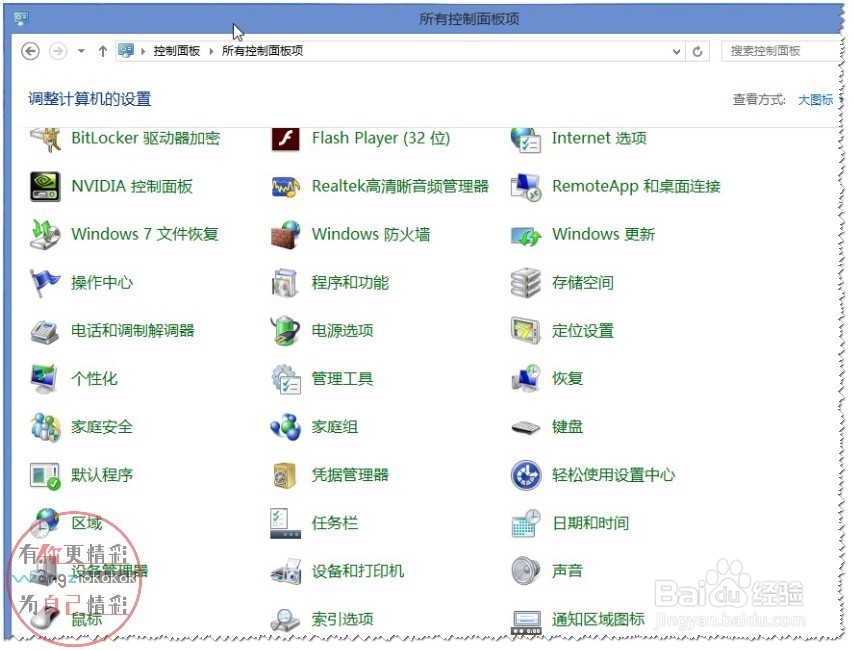Click the 电源选项 text label
The image size is (854, 650).
point(342,330)
